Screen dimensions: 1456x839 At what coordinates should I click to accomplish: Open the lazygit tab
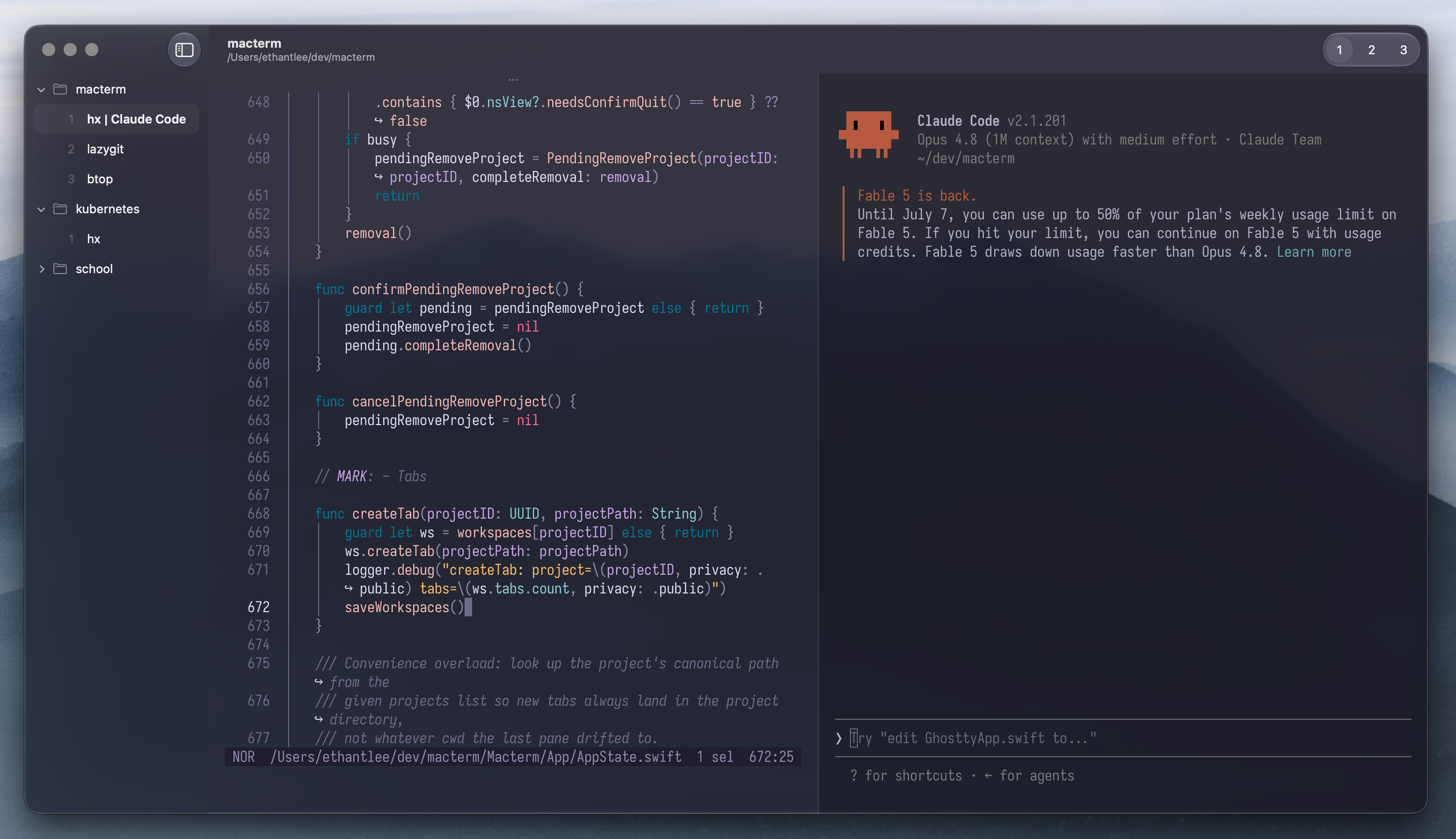click(x=116, y=149)
